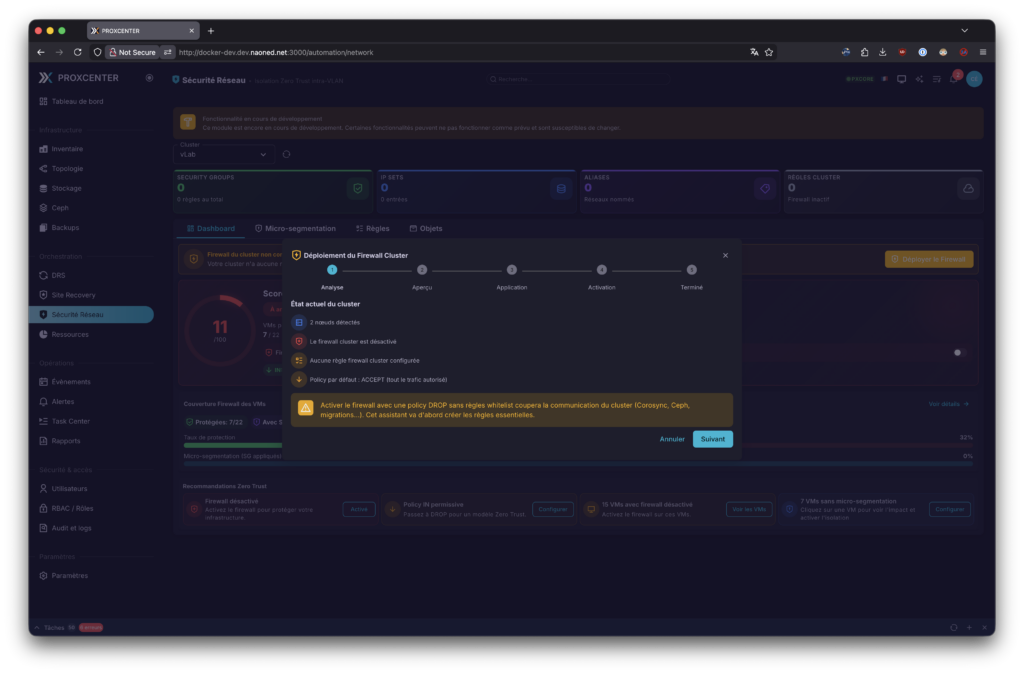Screen dimensions: 1024x674
Task: Open the vLab cluster dropdown
Action: tap(225, 154)
